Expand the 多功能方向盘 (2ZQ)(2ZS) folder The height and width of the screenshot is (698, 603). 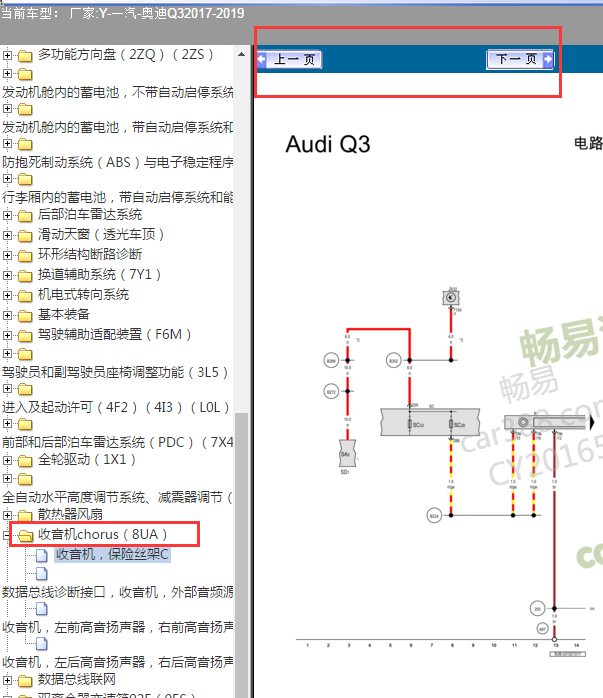(7, 56)
